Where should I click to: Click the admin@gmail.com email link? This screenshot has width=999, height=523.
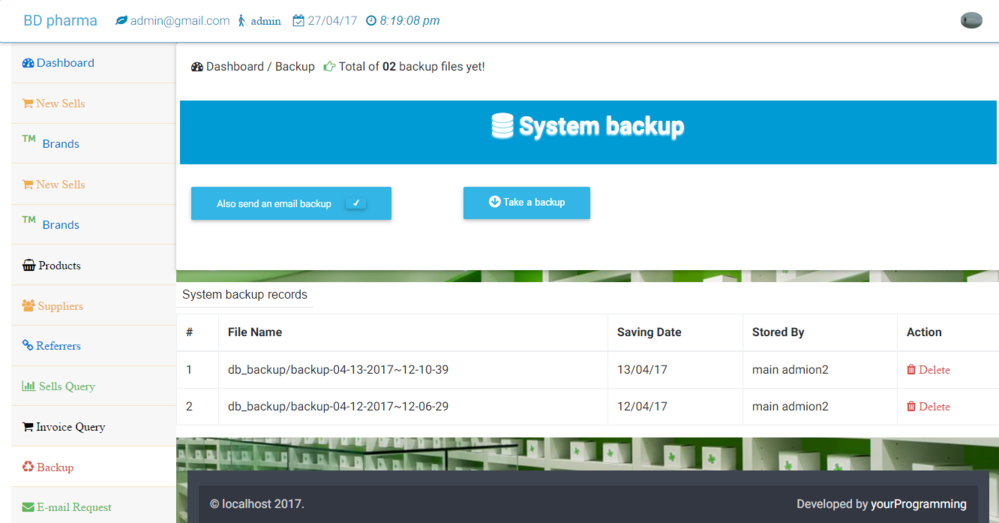click(179, 20)
